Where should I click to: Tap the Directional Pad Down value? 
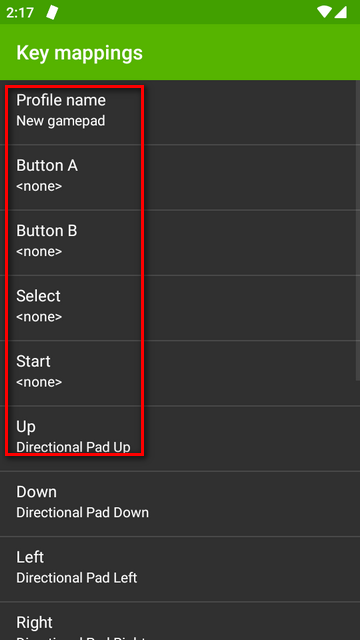[x=82, y=513]
